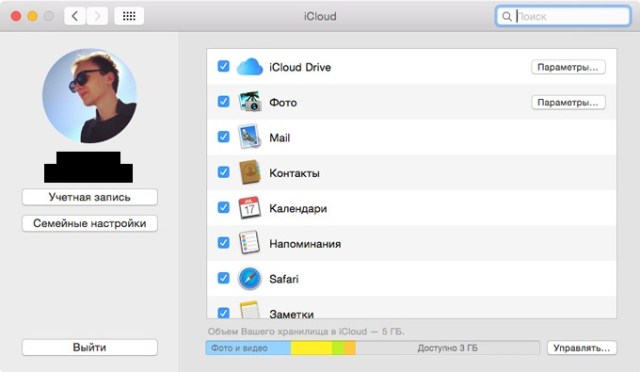Click the Доступно 3 ГБ storage area
Viewport: 640px width, 372px height.
click(447, 348)
